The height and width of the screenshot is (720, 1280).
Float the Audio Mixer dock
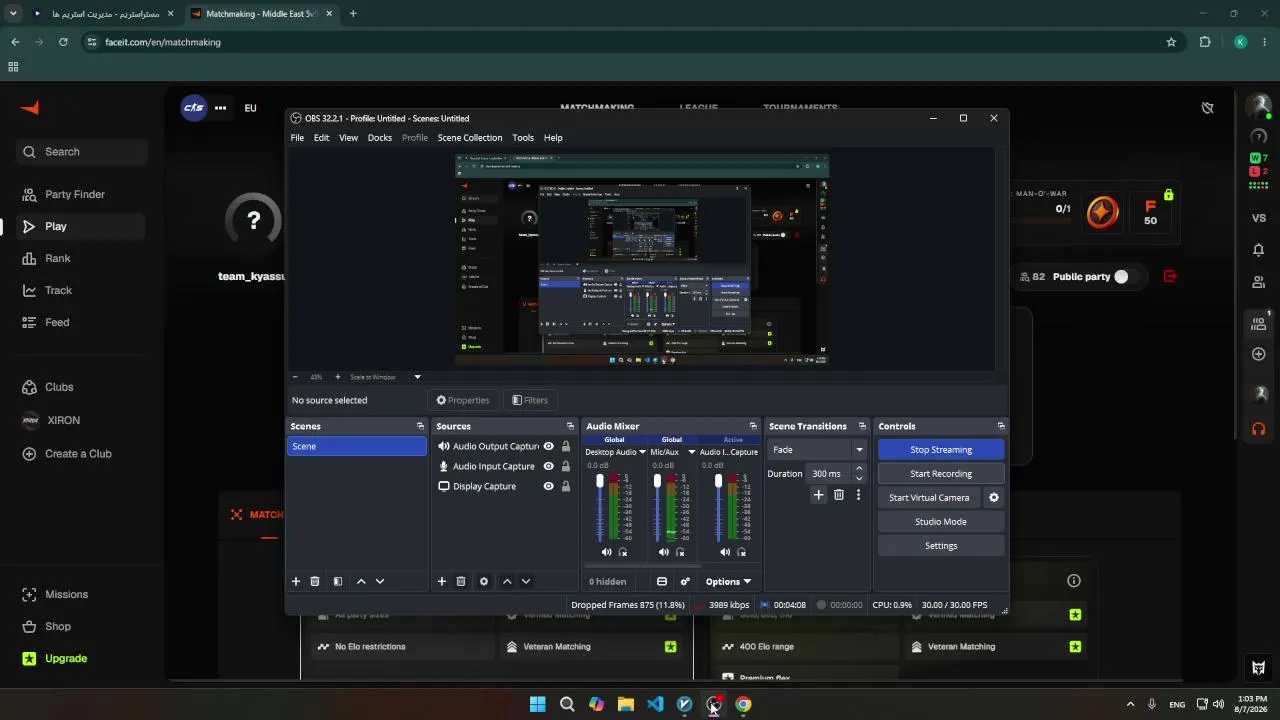(x=753, y=426)
